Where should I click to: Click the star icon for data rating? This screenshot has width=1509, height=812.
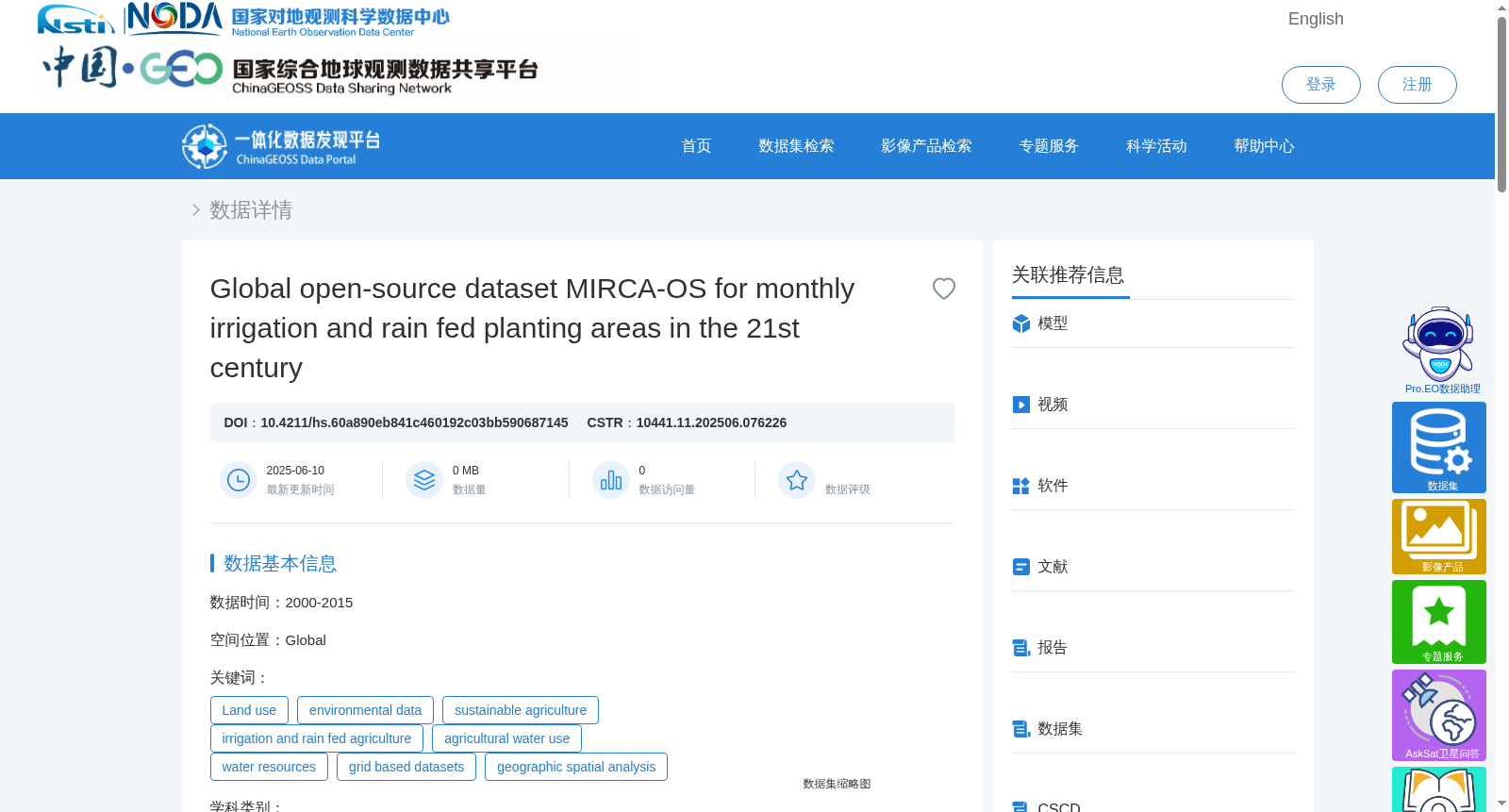(797, 480)
